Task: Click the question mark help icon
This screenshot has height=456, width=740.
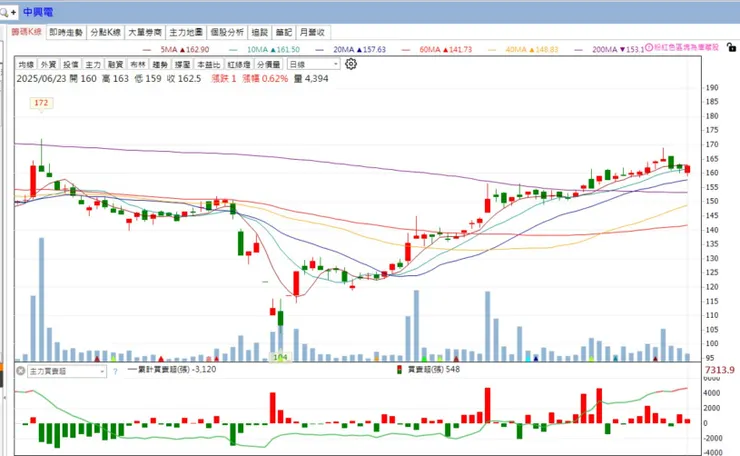Action: (115, 372)
